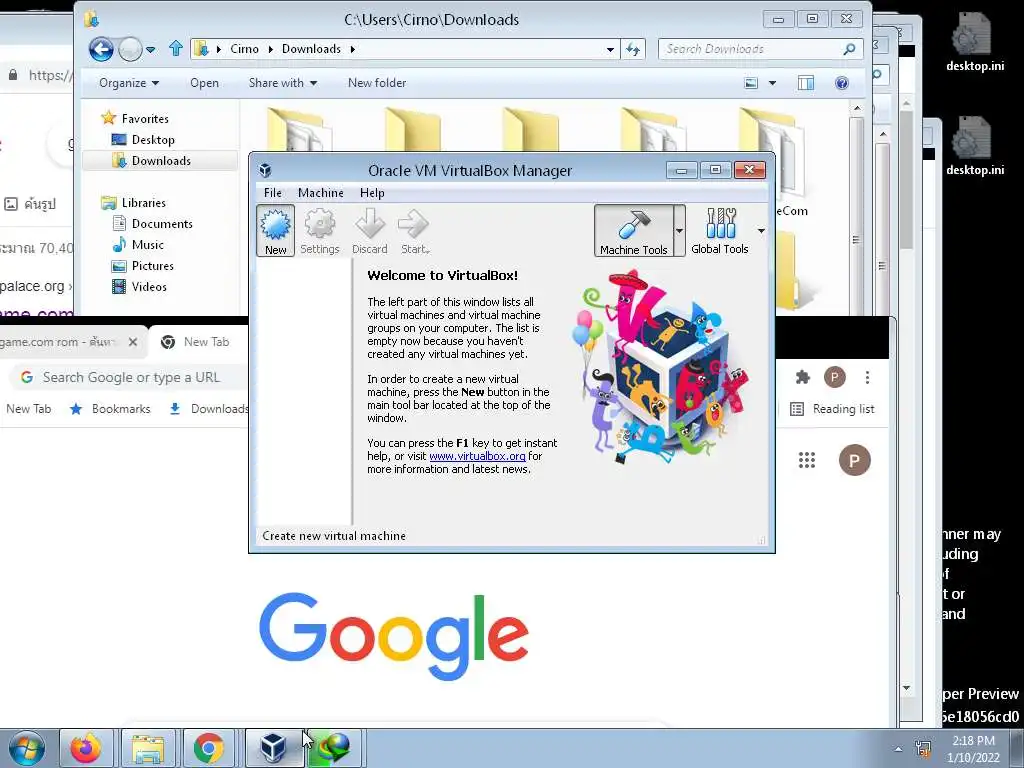Click Cirno in the Explorer address breadcrumb
Viewport: 1024px width, 768px height.
(x=244, y=49)
